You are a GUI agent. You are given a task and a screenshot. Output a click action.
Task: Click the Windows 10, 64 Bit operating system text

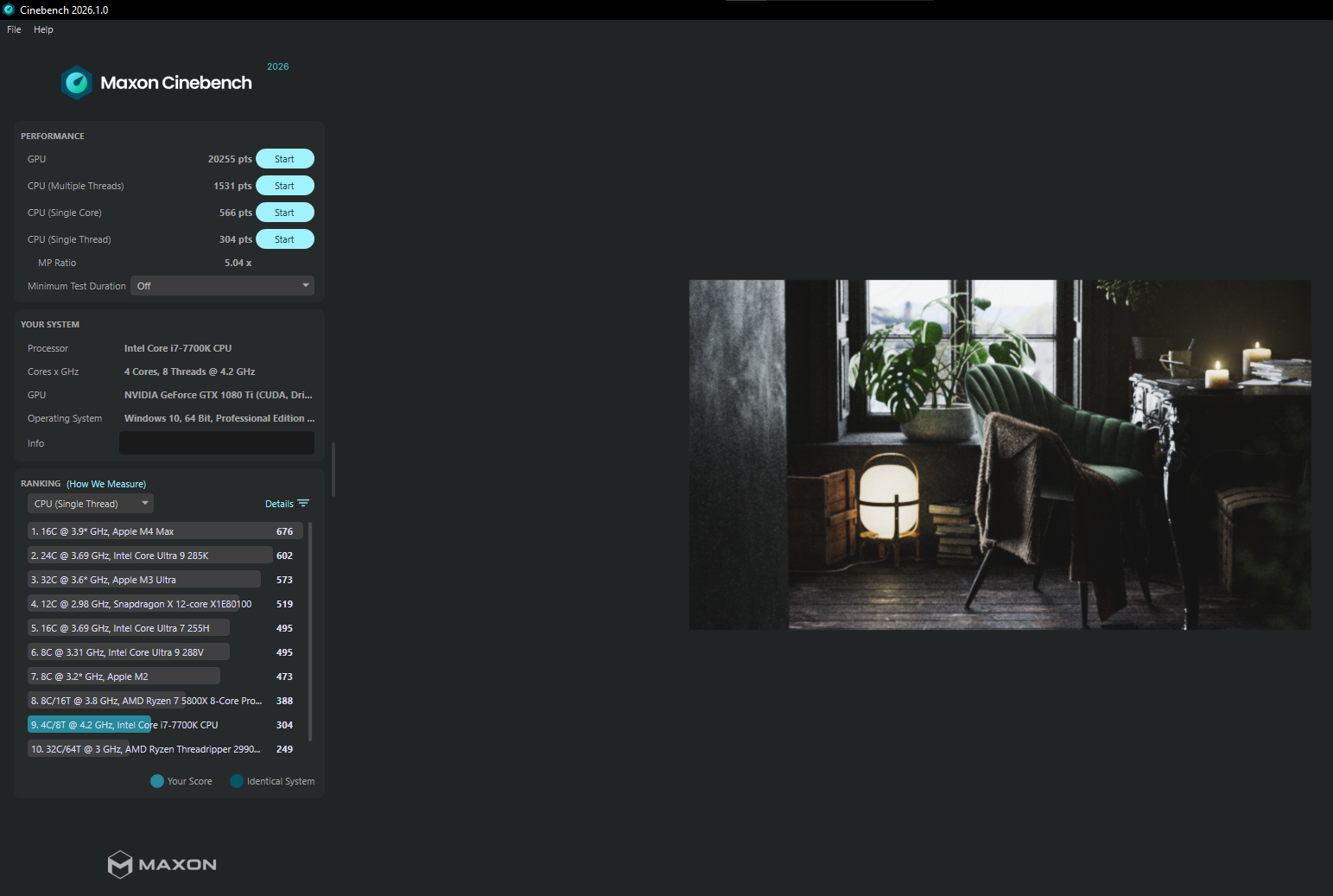(x=219, y=418)
